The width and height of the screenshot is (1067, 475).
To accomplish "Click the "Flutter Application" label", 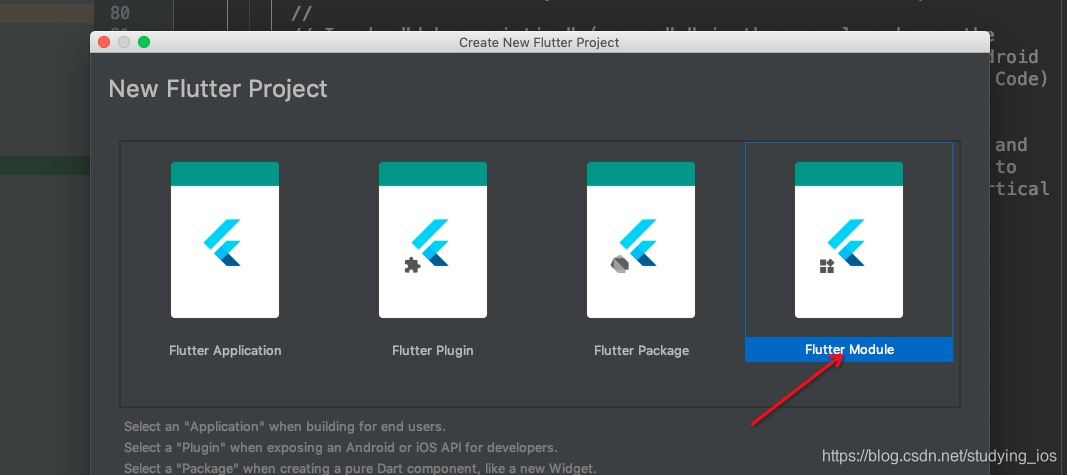I will pos(225,350).
